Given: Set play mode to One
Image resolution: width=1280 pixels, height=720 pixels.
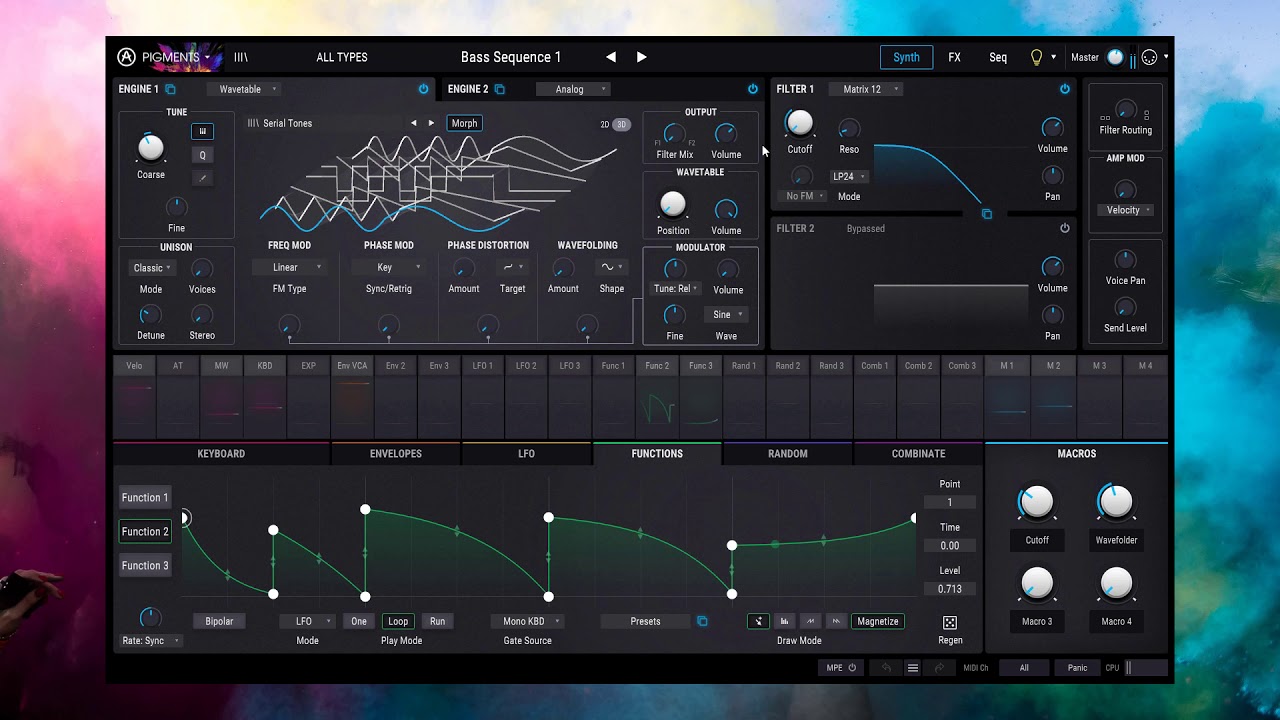Looking at the screenshot, I should (359, 621).
